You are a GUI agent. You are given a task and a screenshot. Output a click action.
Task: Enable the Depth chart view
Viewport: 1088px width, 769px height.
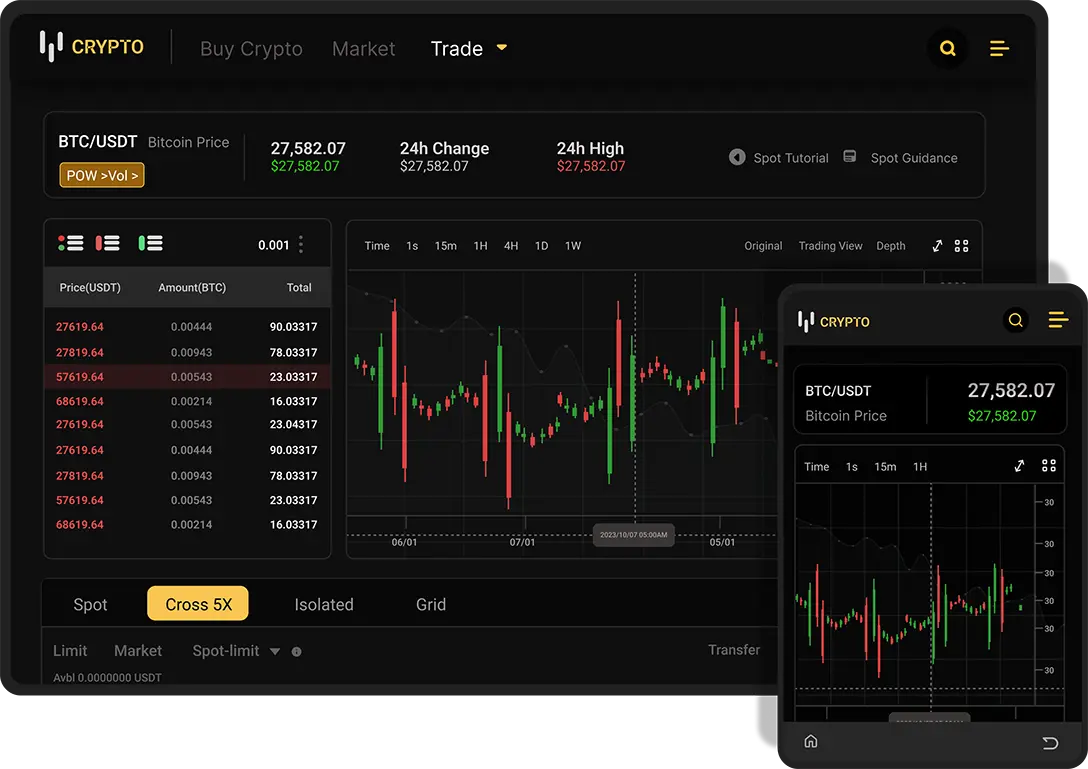(x=890, y=245)
